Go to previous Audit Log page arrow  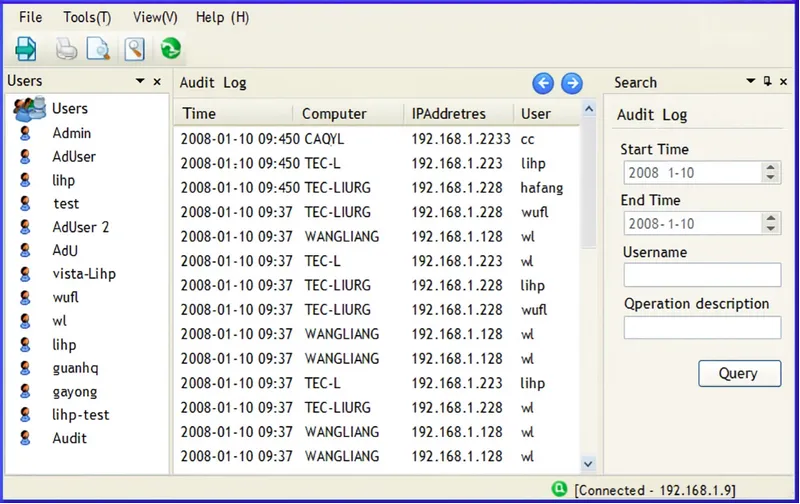(543, 83)
